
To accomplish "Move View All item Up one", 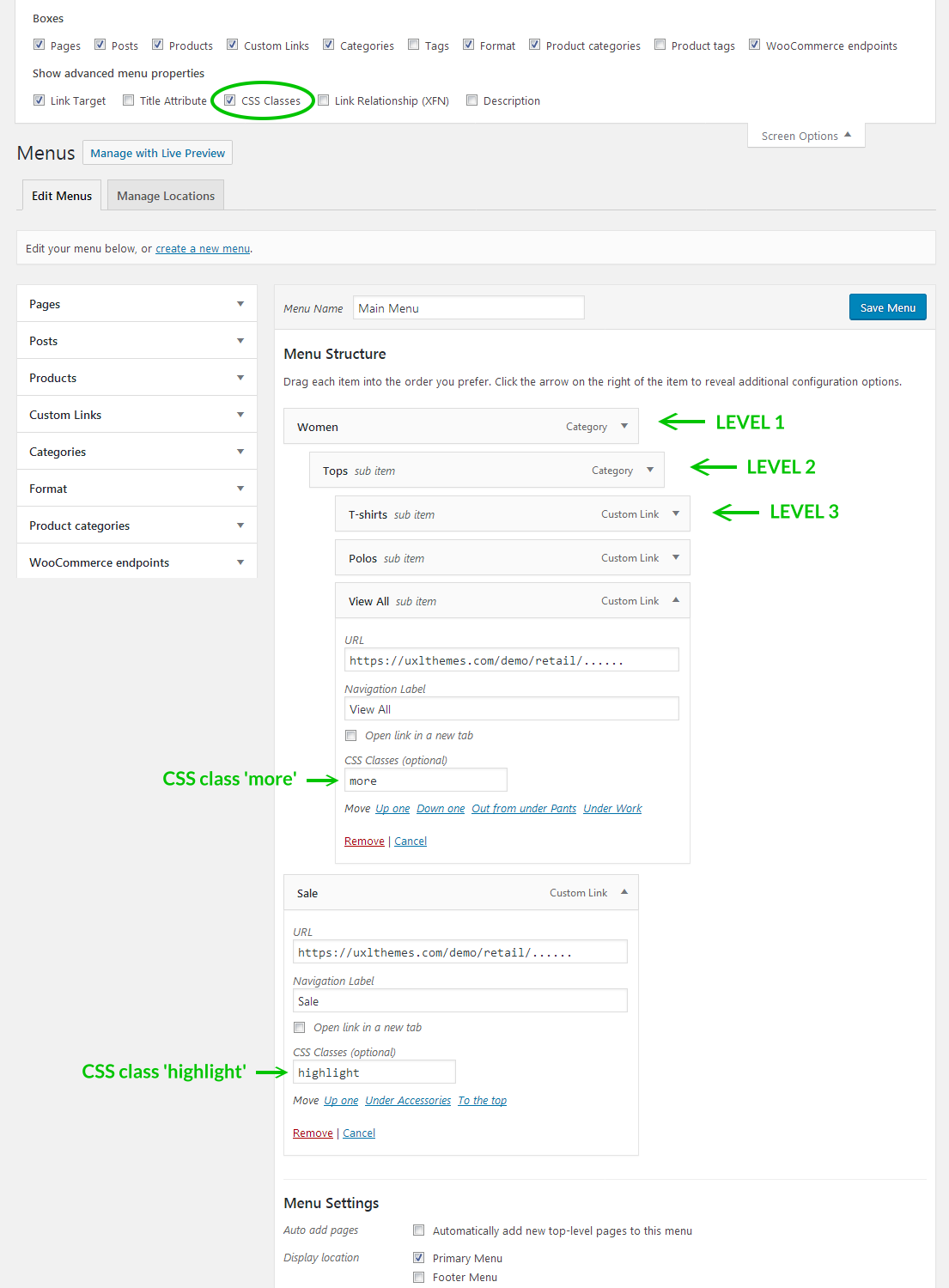I will [392, 809].
